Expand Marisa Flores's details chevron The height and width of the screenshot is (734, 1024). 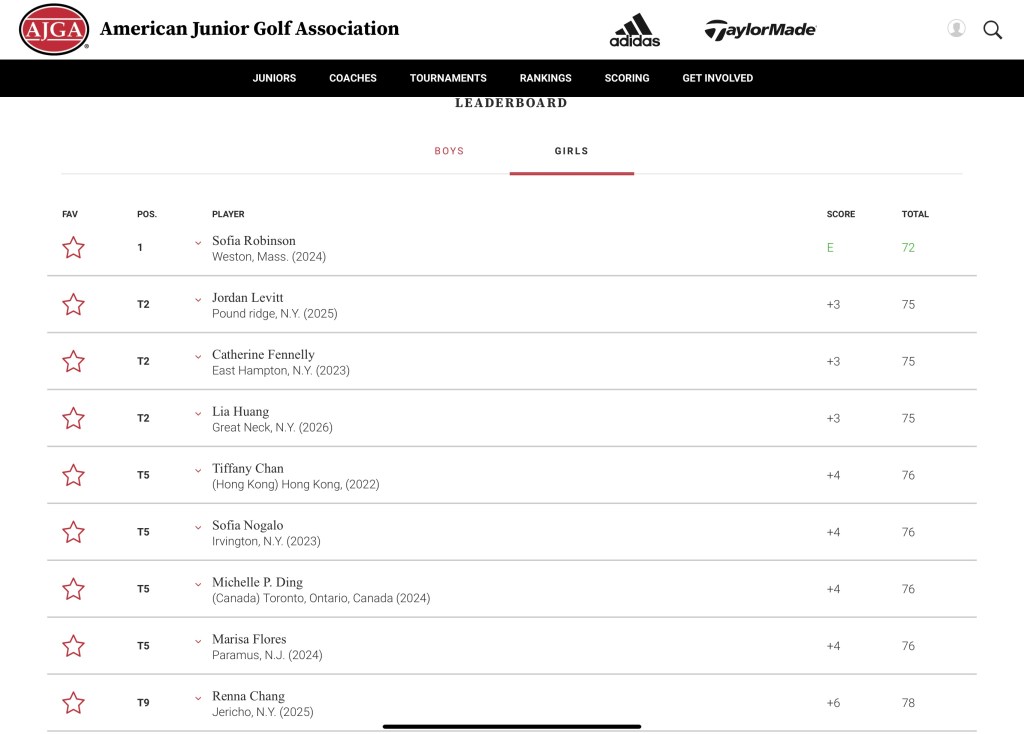coord(198,641)
